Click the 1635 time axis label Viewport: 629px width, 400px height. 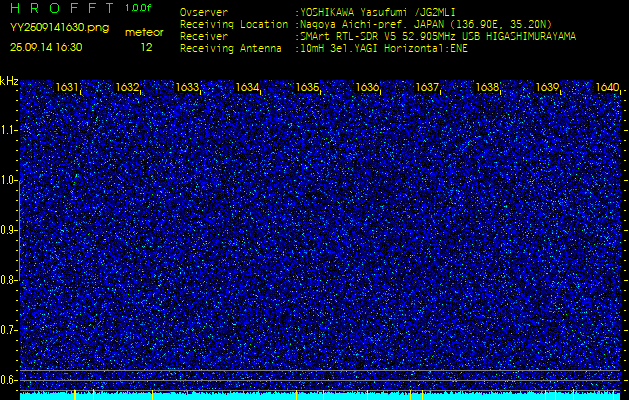click(307, 87)
